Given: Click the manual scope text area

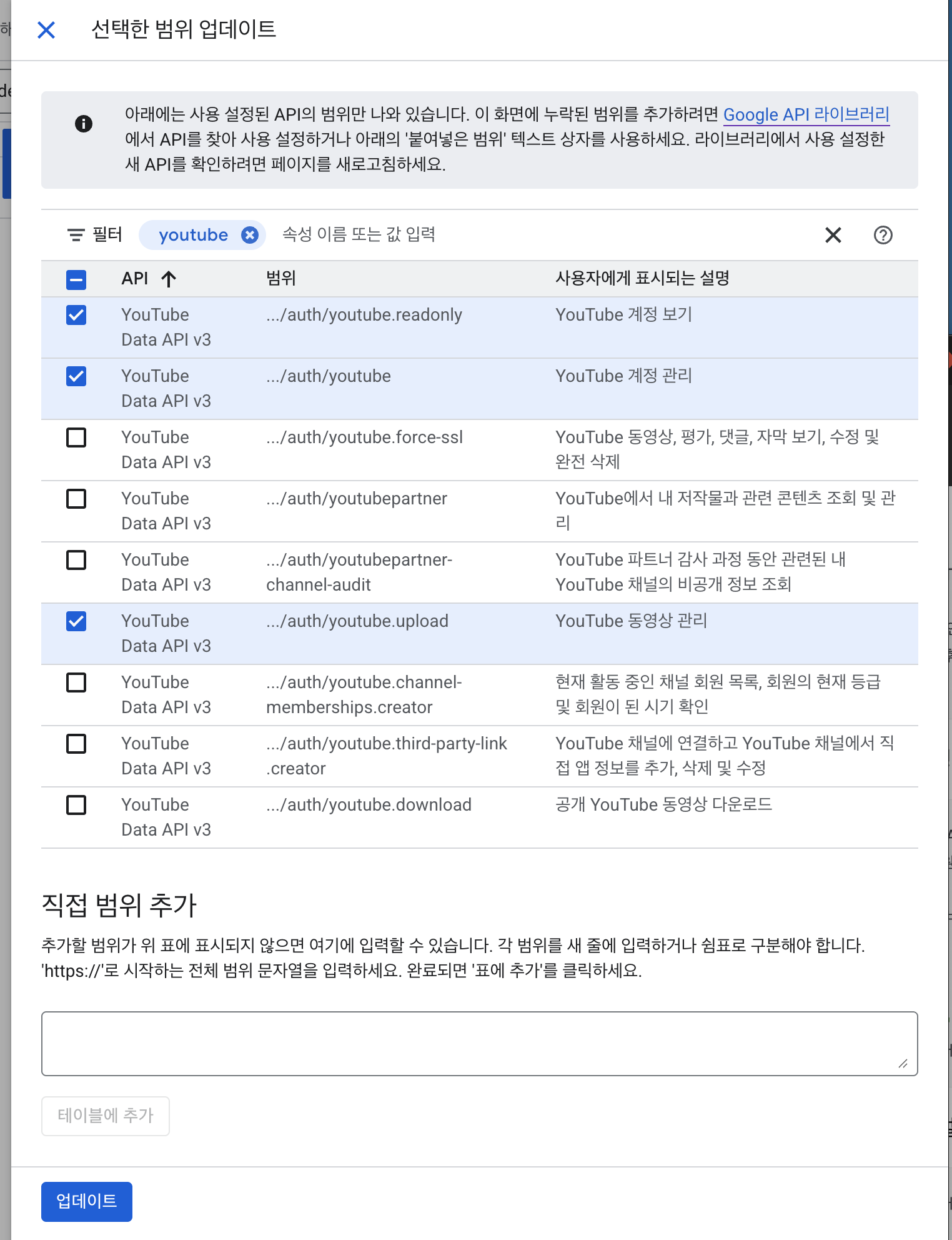Looking at the screenshot, I should (x=479, y=1043).
